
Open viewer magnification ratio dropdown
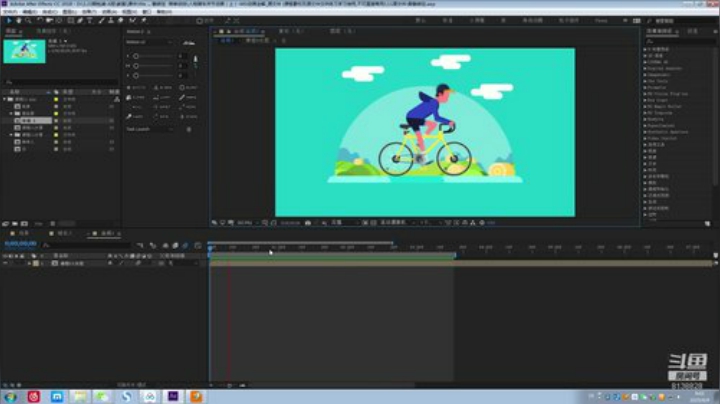pyautogui.click(x=247, y=223)
